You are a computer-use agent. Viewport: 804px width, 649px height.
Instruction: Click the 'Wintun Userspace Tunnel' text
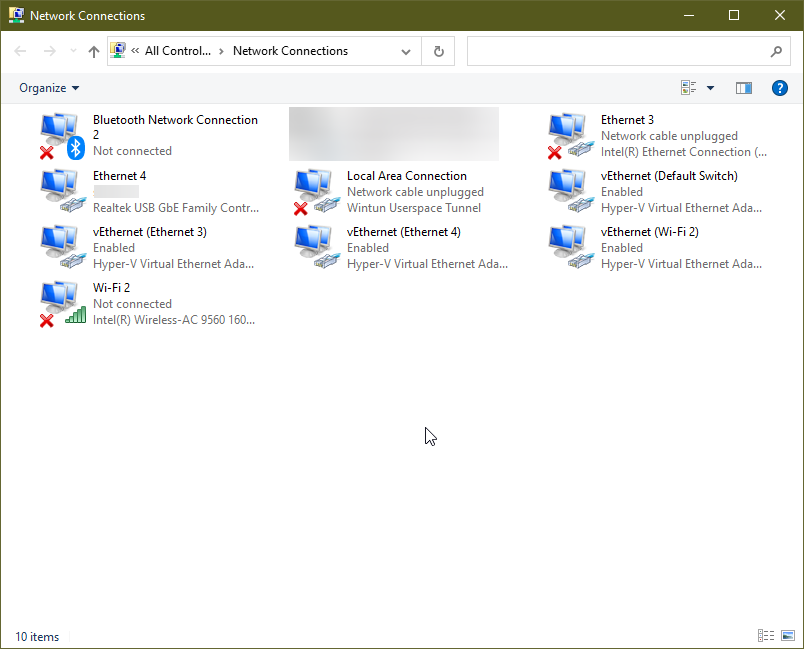coord(414,208)
